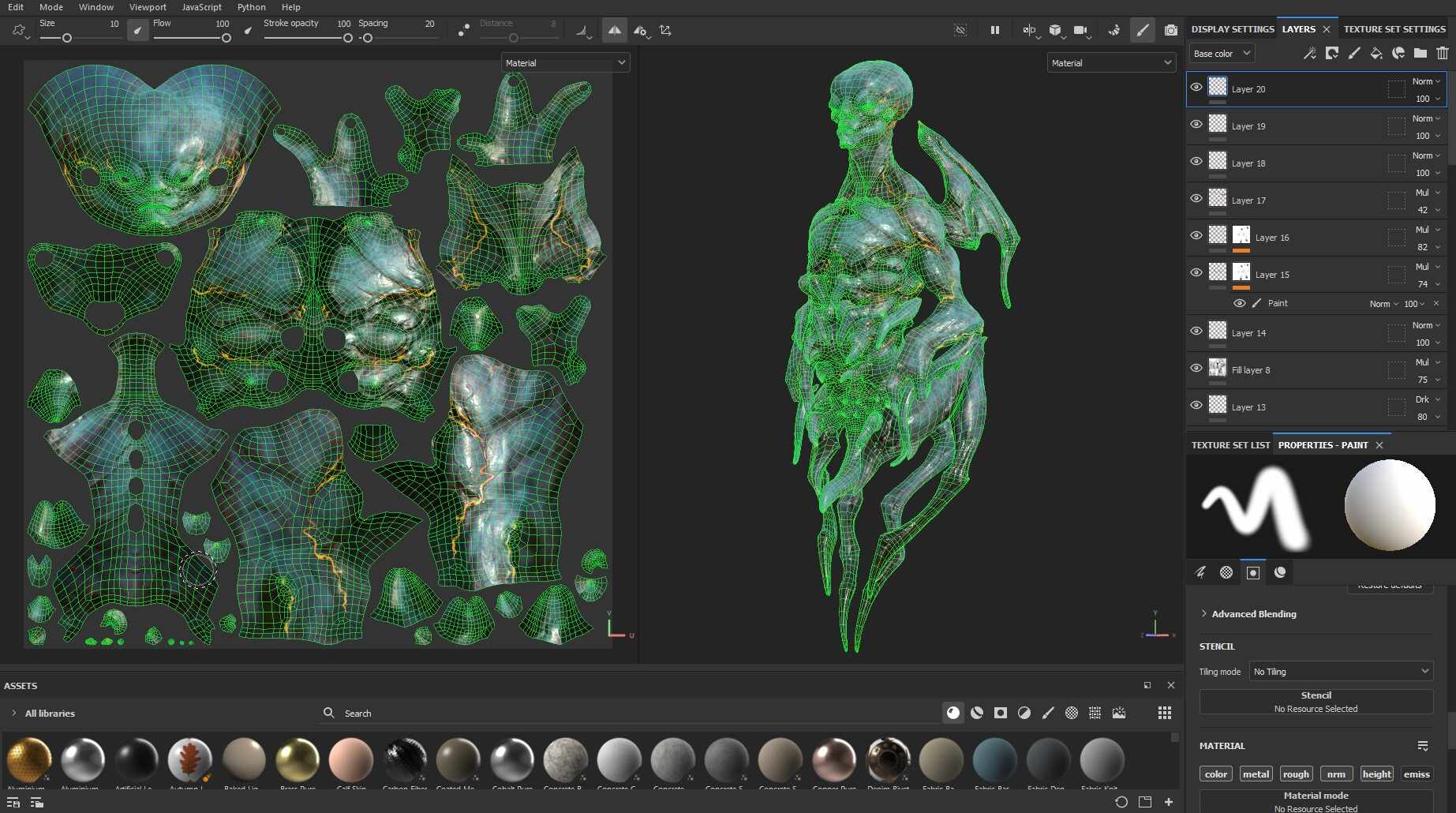This screenshot has height=813, width=1456.
Task: Open the Paint effect Norm blend dropdown
Action: click(1383, 304)
